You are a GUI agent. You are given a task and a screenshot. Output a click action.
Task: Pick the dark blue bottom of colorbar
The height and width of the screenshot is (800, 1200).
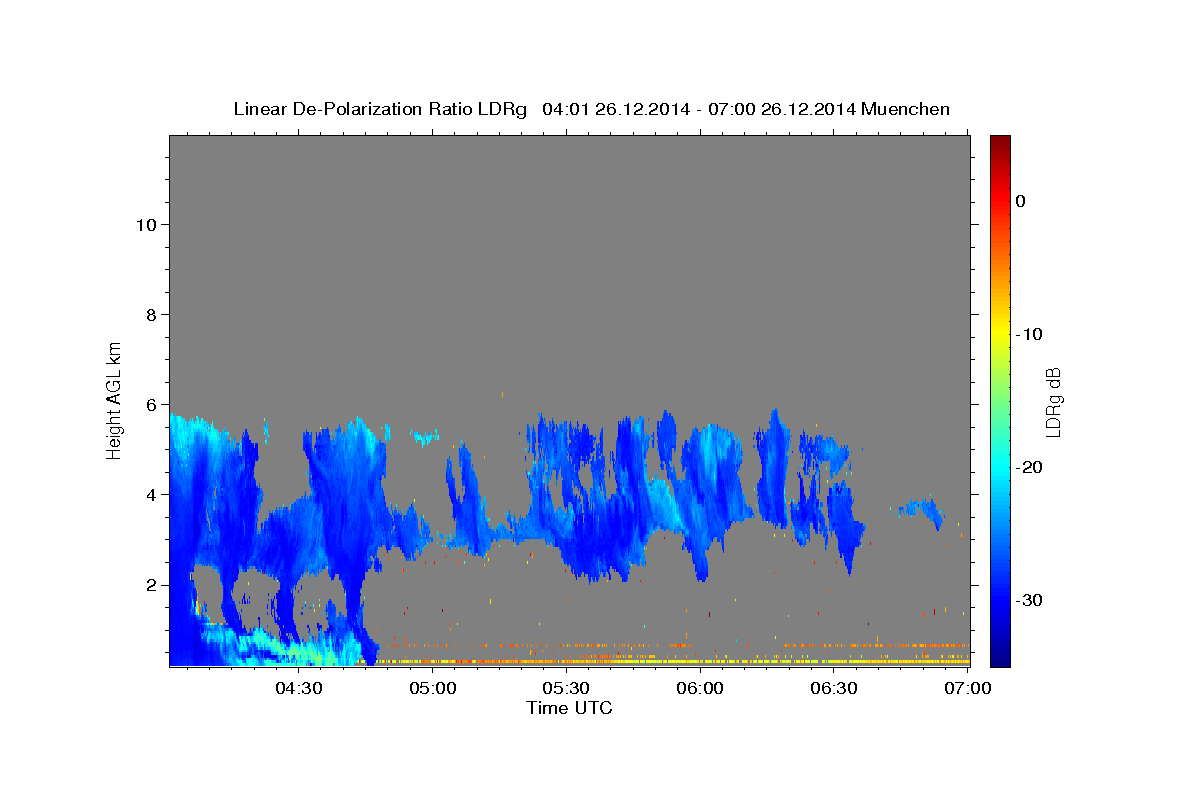[x=999, y=658]
